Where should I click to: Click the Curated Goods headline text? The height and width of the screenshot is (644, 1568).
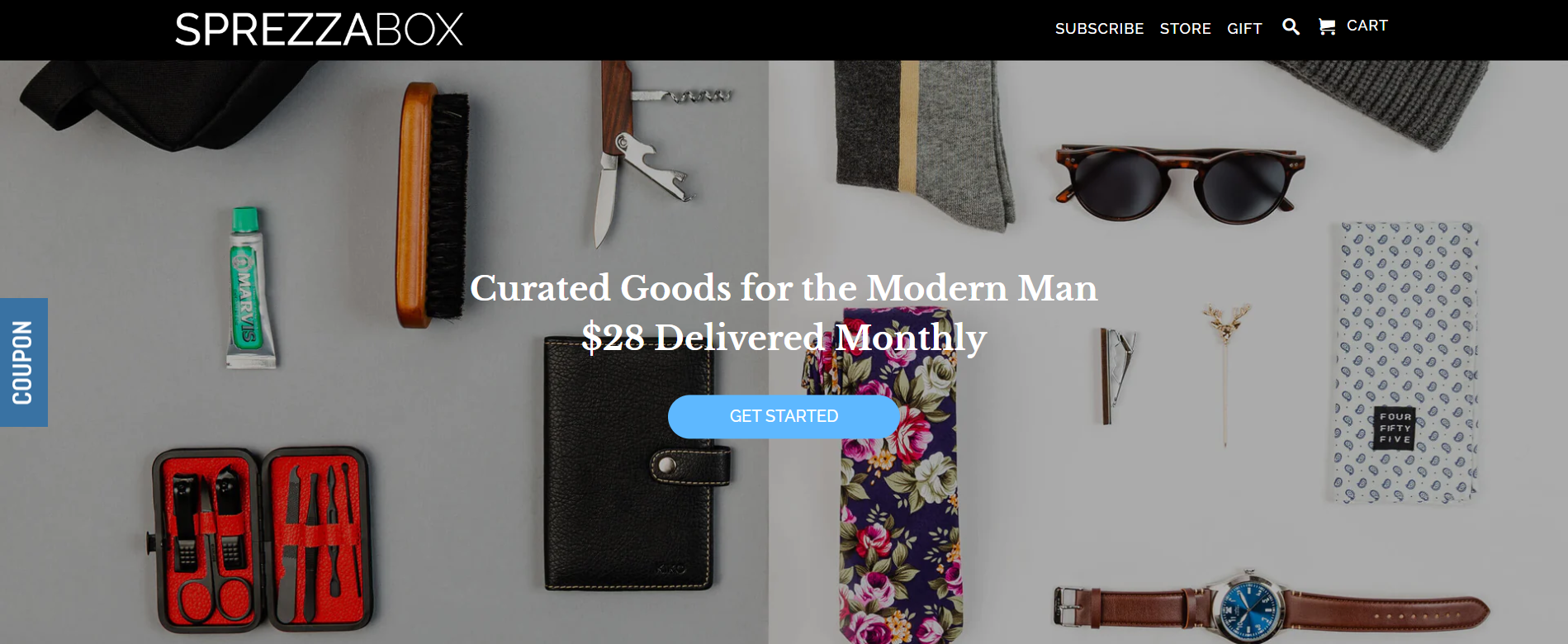pyautogui.click(x=784, y=288)
